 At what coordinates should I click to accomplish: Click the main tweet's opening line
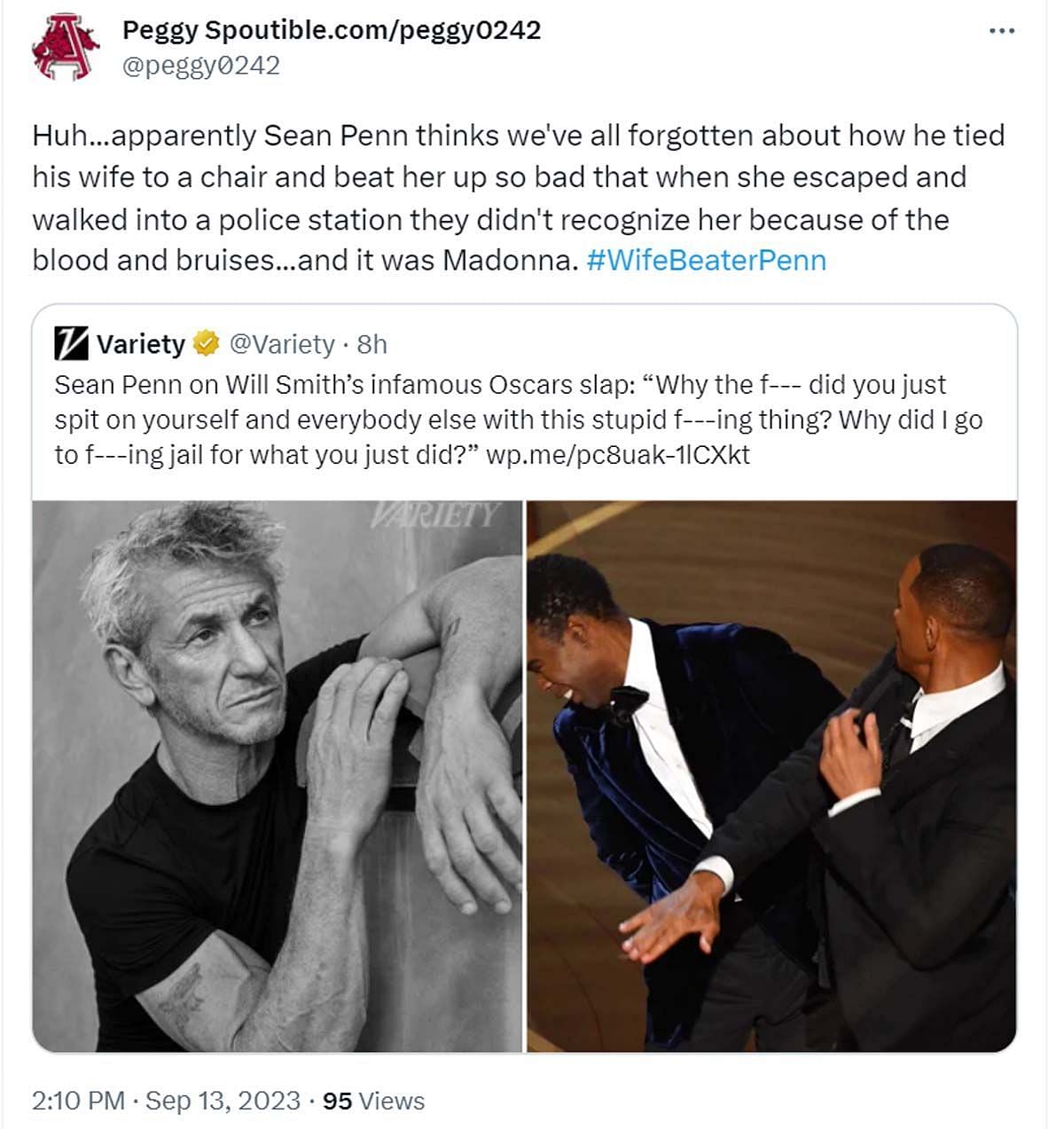pos(518,136)
